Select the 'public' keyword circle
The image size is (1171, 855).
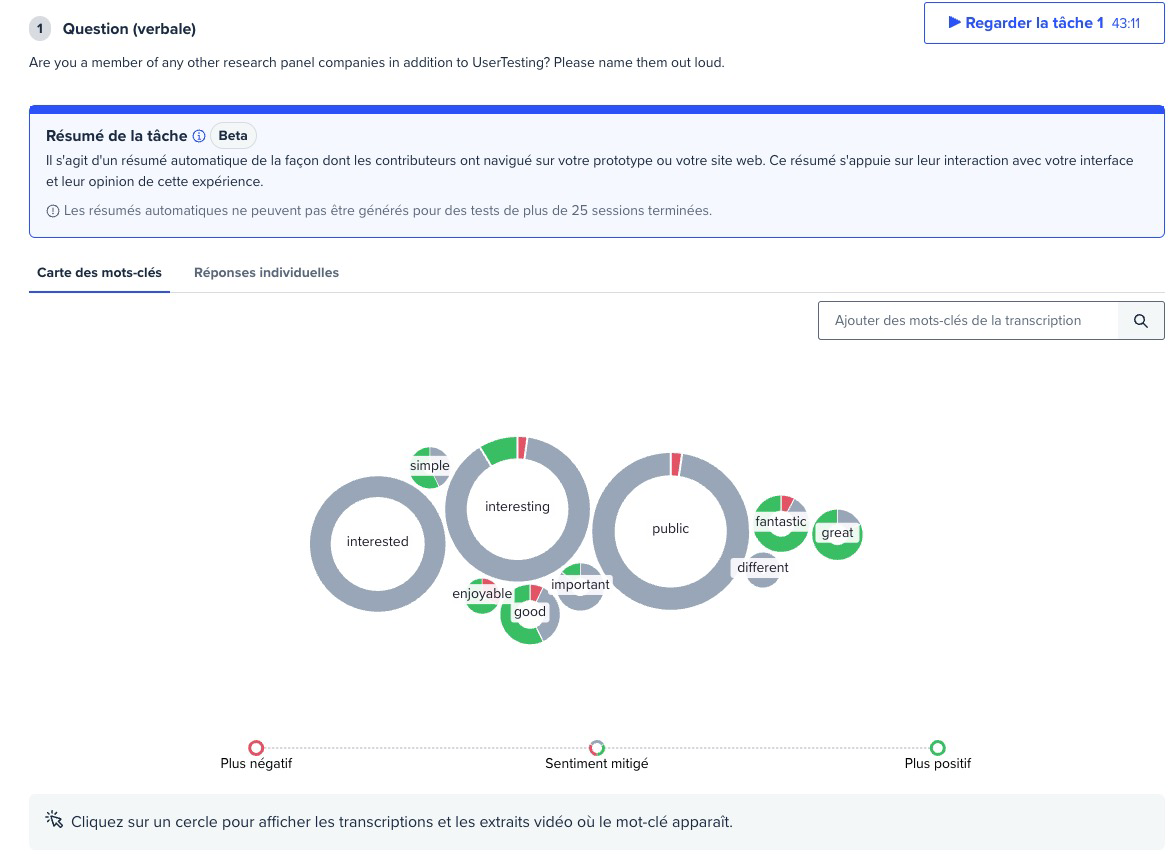point(670,529)
